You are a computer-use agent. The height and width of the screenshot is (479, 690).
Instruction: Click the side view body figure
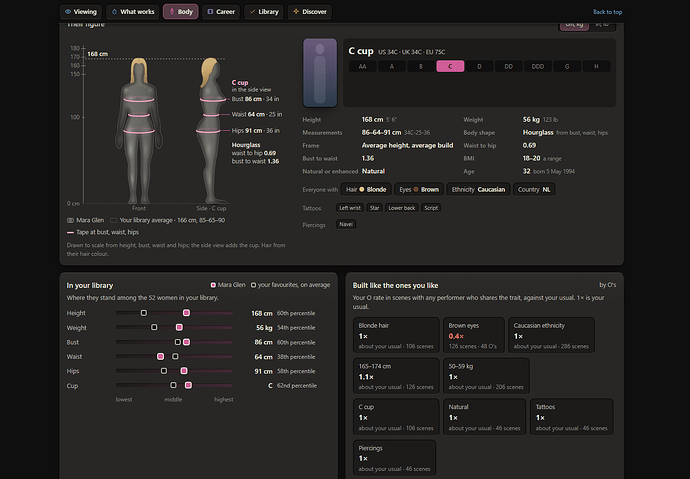coord(211,131)
